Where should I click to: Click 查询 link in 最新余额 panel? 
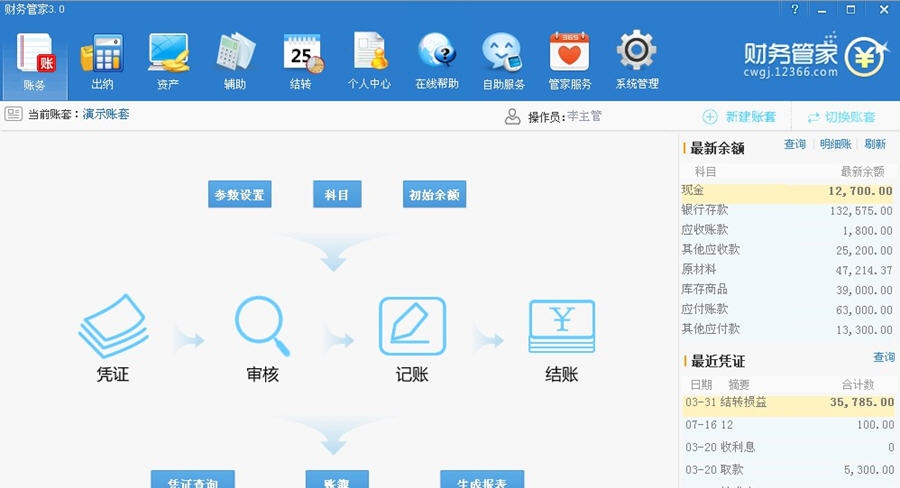point(795,144)
